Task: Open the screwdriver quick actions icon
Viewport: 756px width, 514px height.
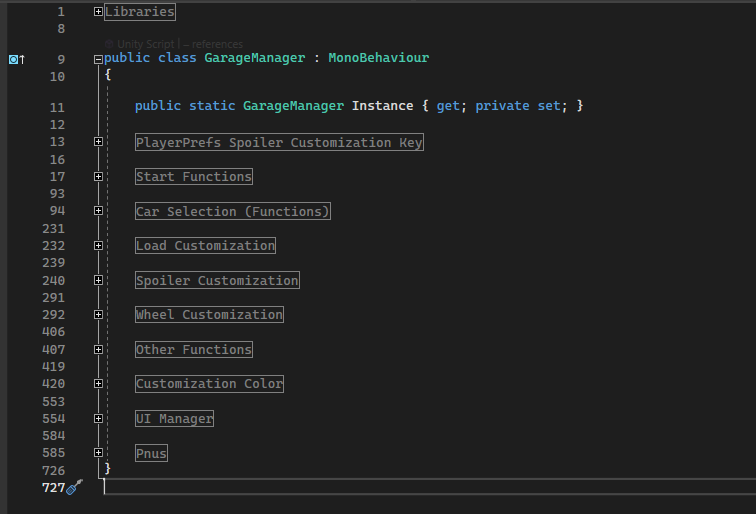Action: (74, 487)
